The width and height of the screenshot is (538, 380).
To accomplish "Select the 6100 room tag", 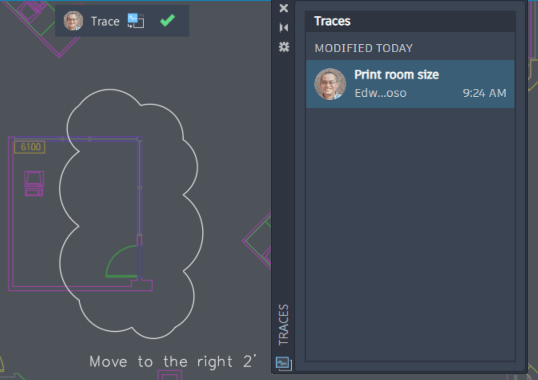I will (30, 147).
